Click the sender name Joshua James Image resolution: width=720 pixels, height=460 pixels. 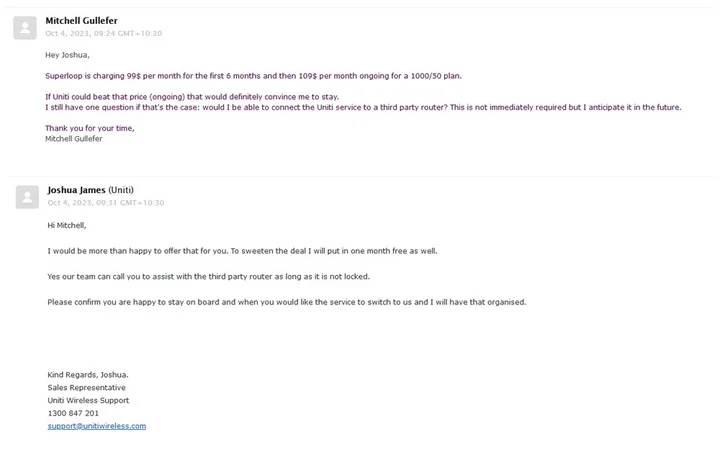(76, 190)
